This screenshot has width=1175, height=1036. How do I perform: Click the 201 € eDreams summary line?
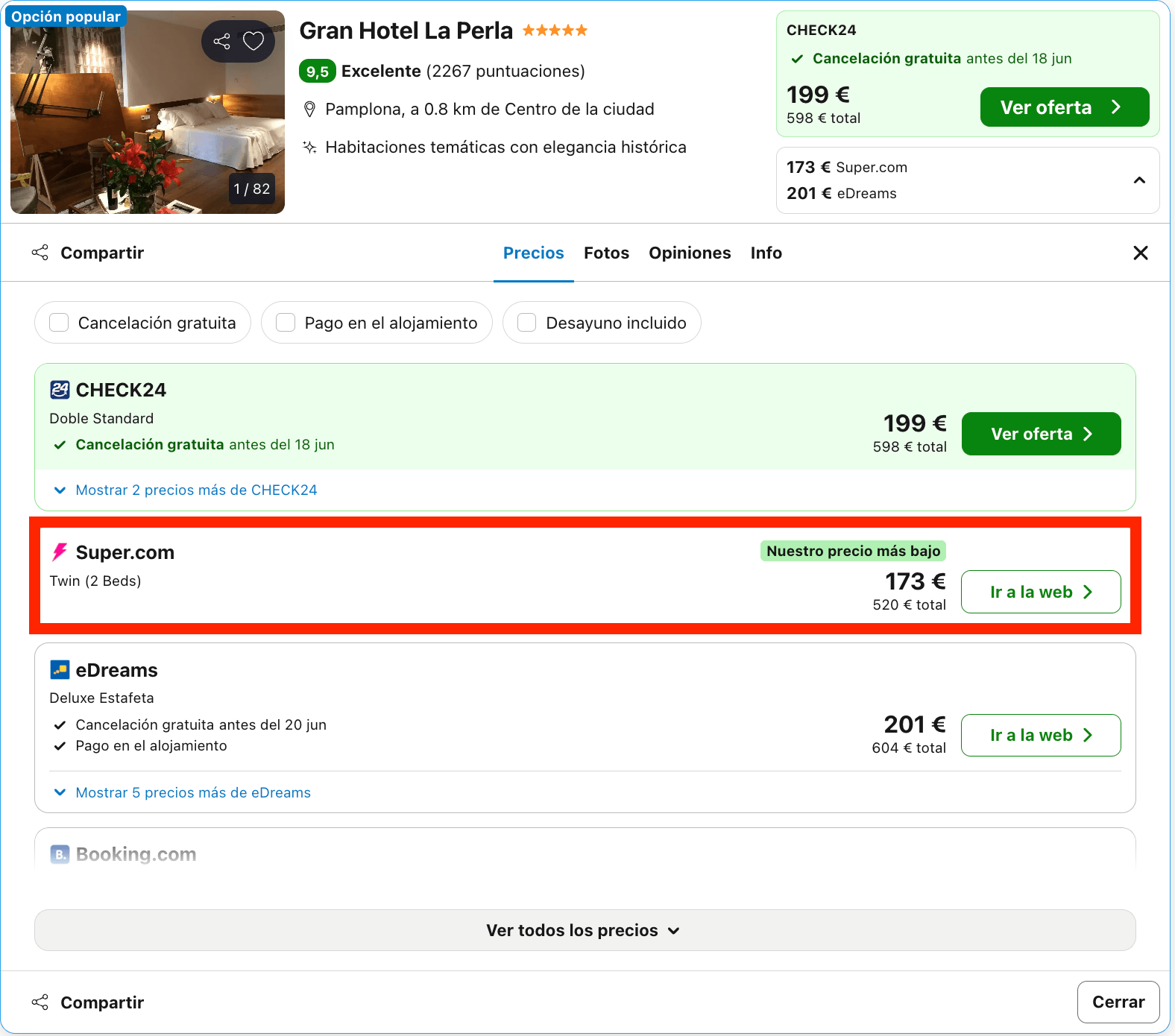842,193
